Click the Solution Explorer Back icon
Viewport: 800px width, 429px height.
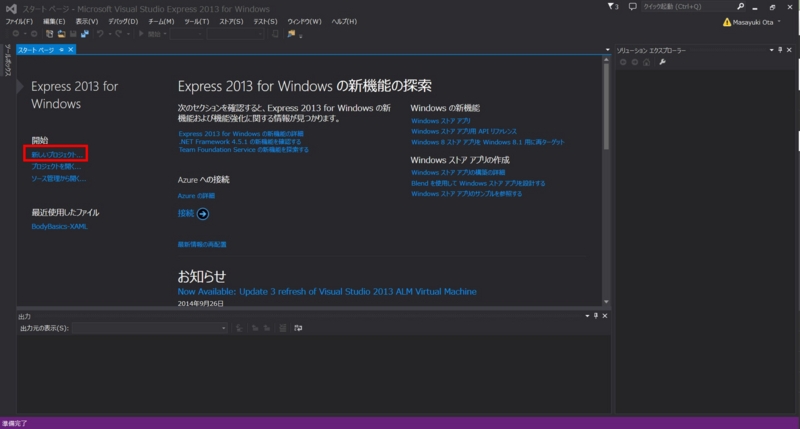click(623, 62)
